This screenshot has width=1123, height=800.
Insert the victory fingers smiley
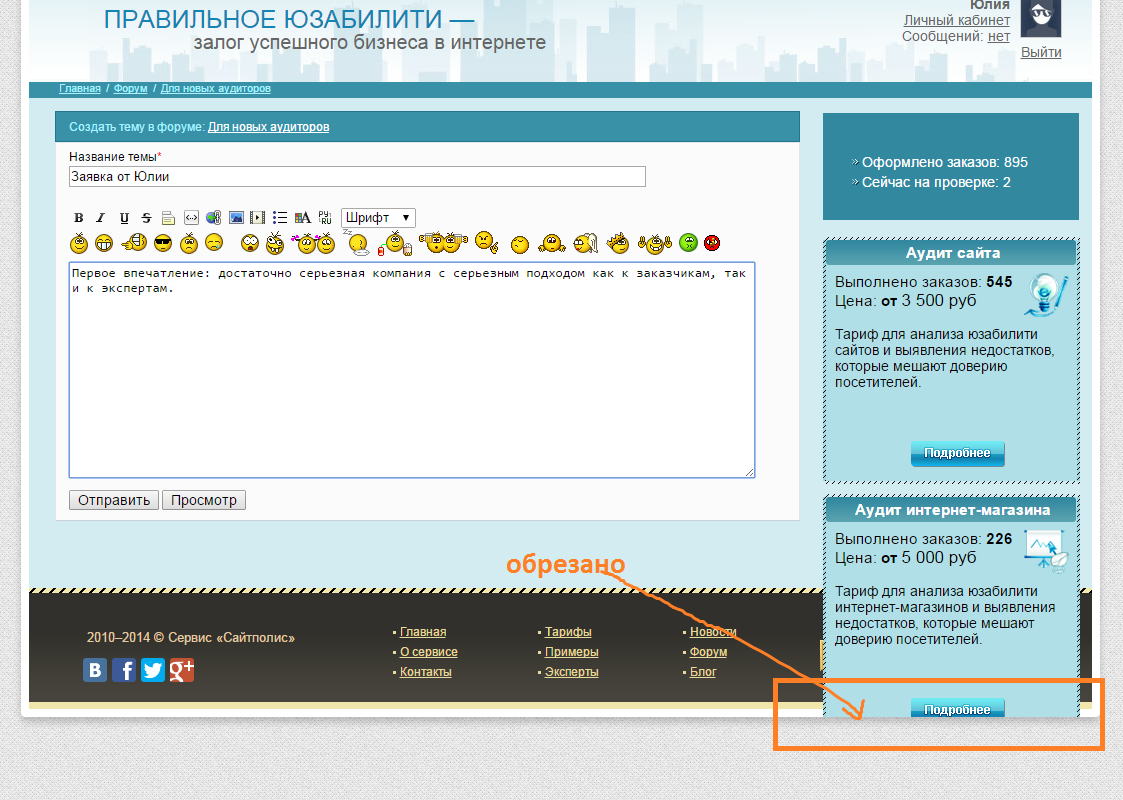[x=655, y=244]
